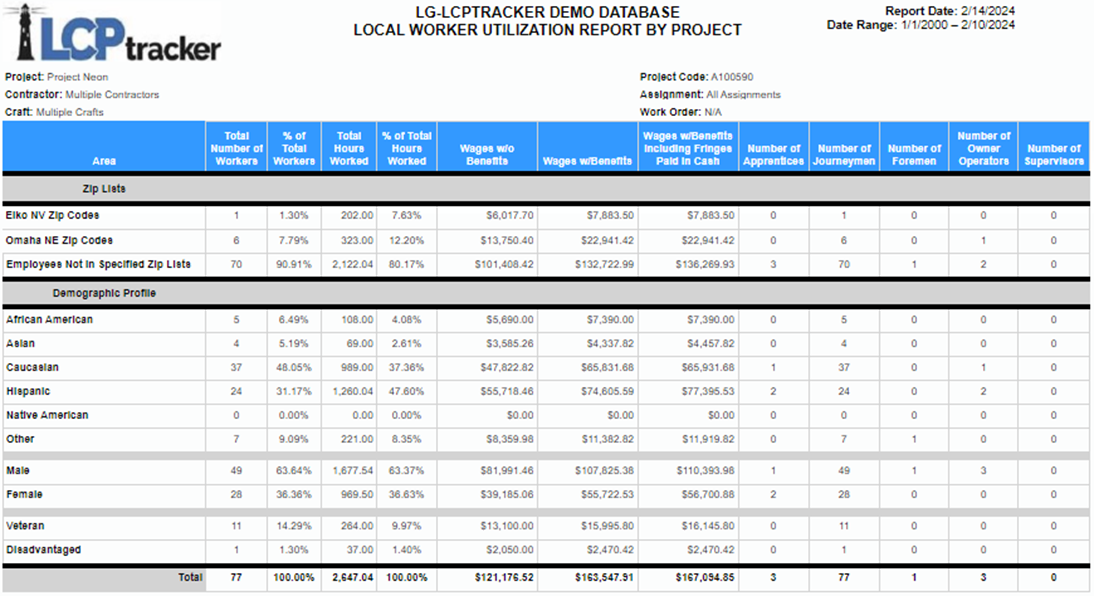Viewport: 1094px width, 596px height.
Task: Click grand total $167,094.85 cell
Action: (x=705, y=577)
